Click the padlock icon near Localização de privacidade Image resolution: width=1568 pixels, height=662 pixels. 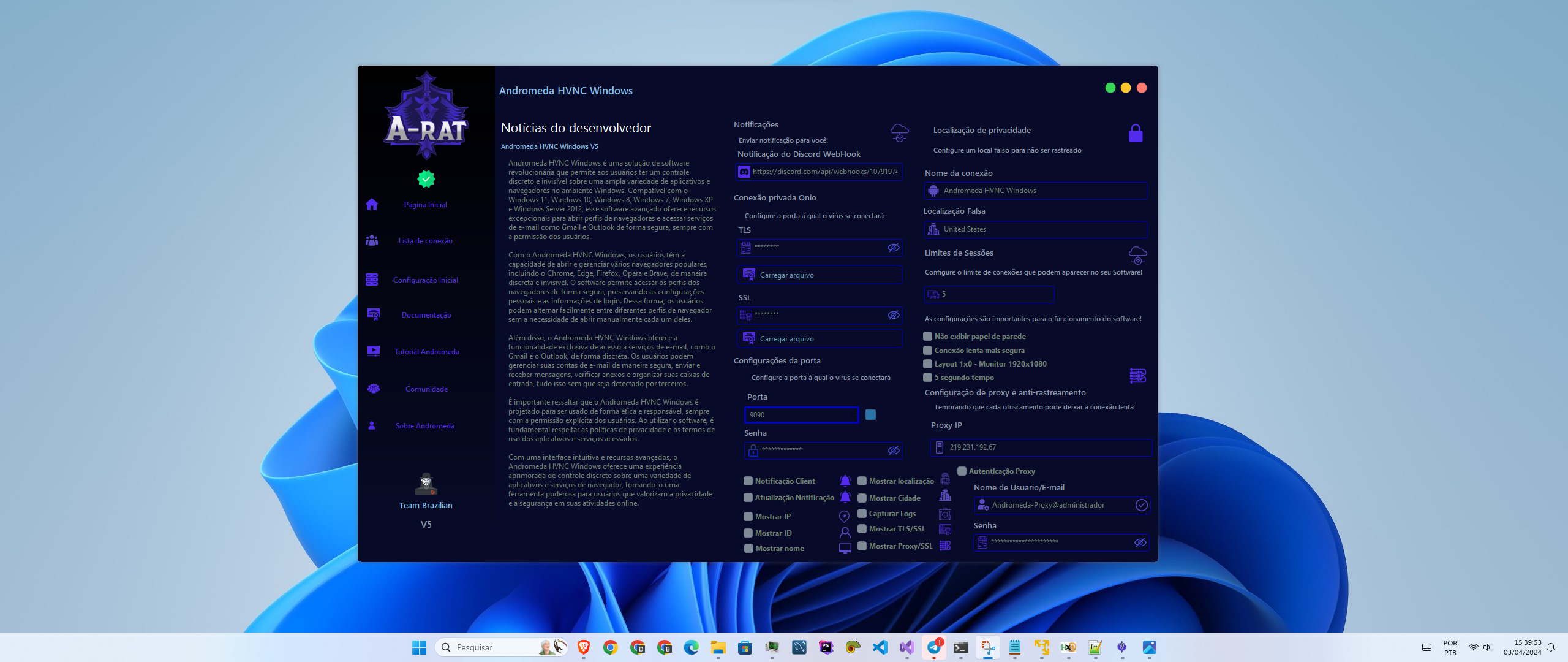pos(1136,133)
